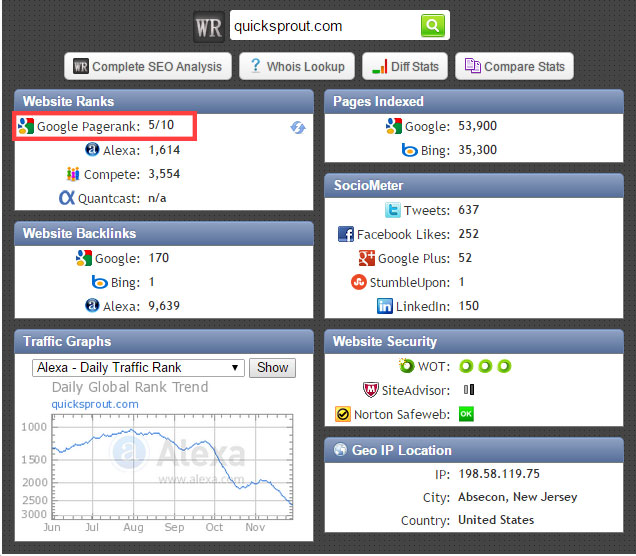This screenshot has height=556, width=636.
Task: Click the Pages Indexed panel header
Action: [x=474, y=101]
